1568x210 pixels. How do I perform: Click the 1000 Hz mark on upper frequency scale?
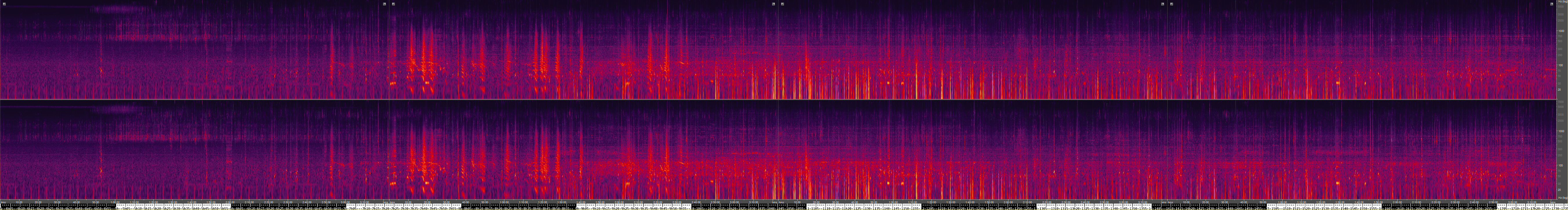click(1561, 30)
